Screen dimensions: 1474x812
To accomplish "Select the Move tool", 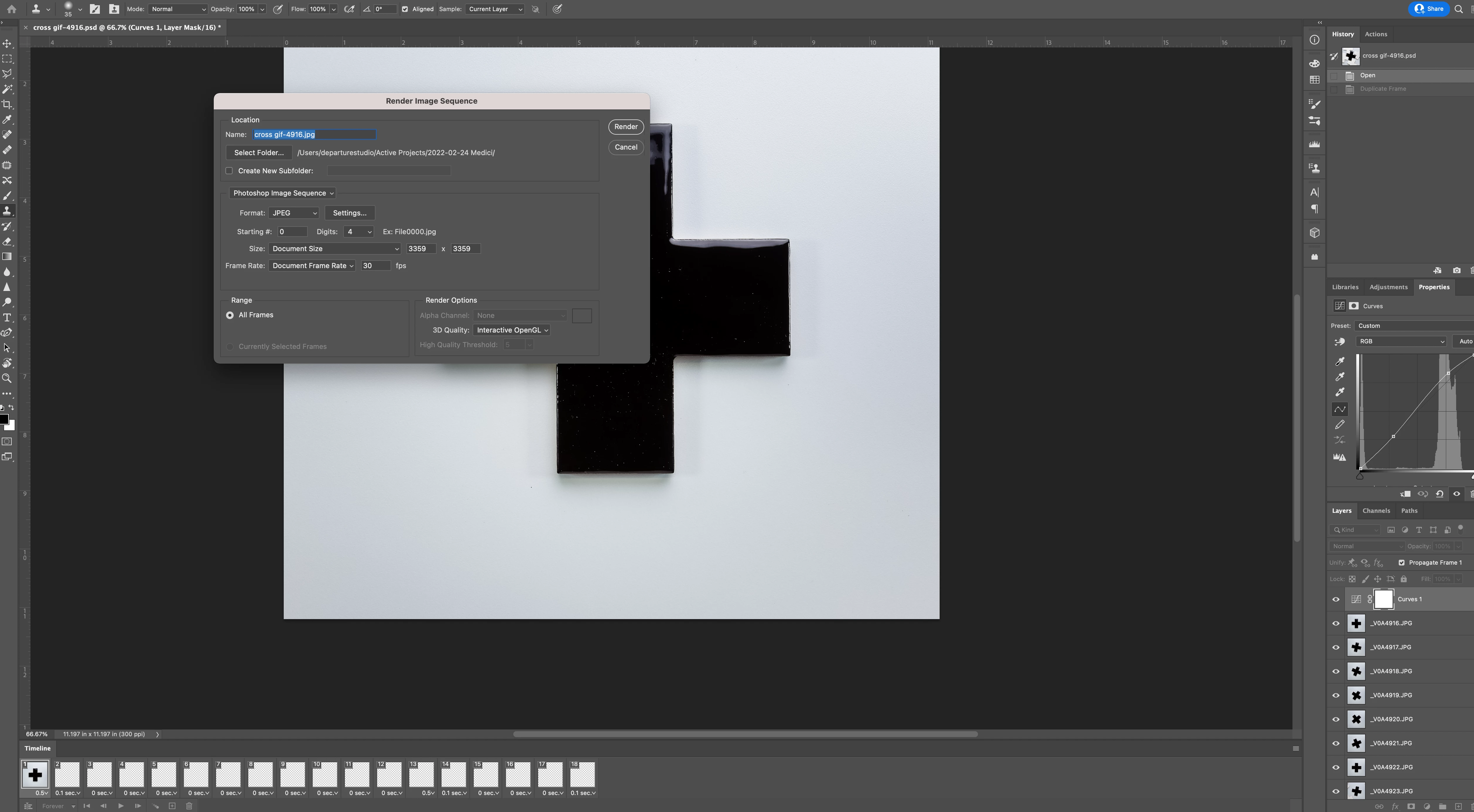I will (x=7, y=43).
